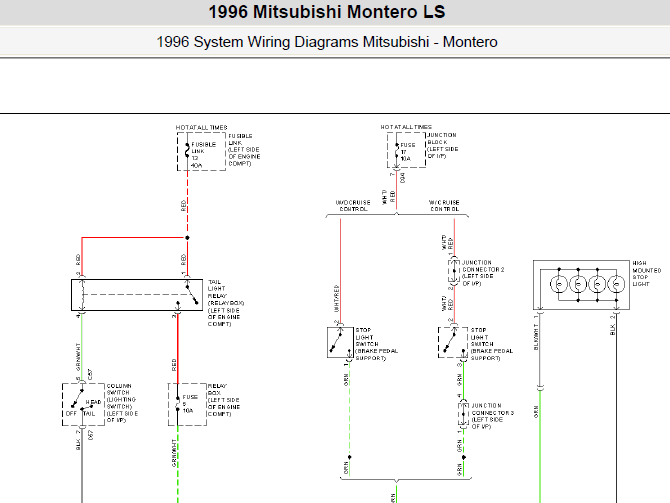Click the 'HEAD' position in the column switch
670x503 pixels.
pyautogui.click(x=94, y=402)
